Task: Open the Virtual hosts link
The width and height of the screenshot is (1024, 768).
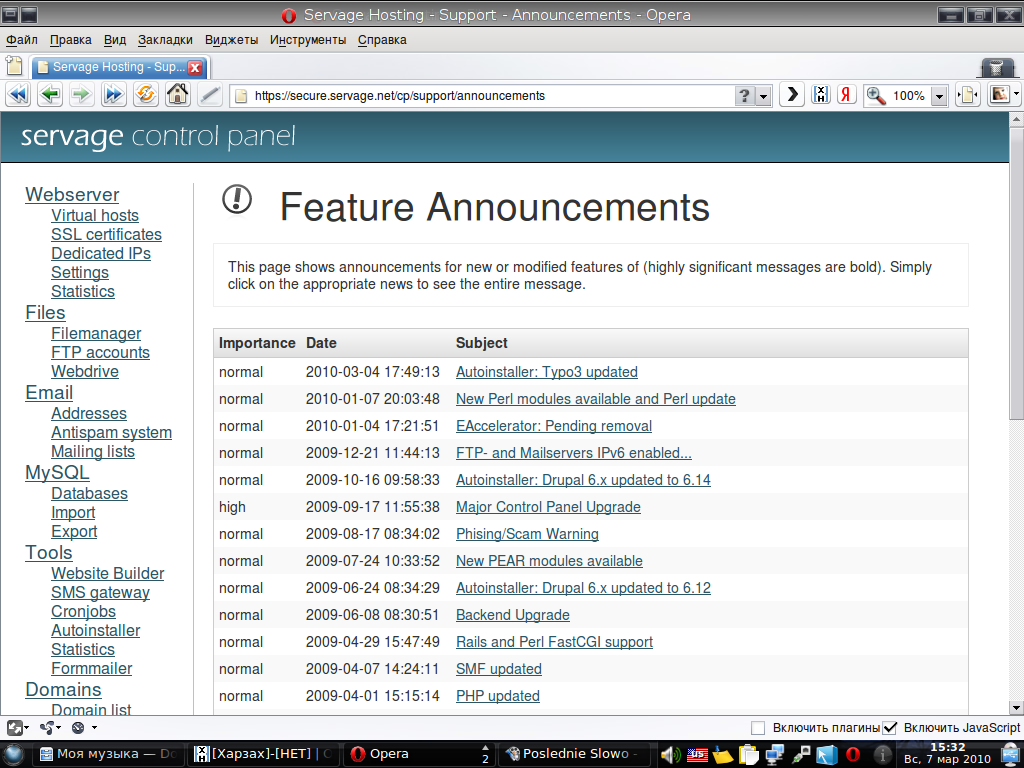Action: pyautogui.click(x=95, y=216)
